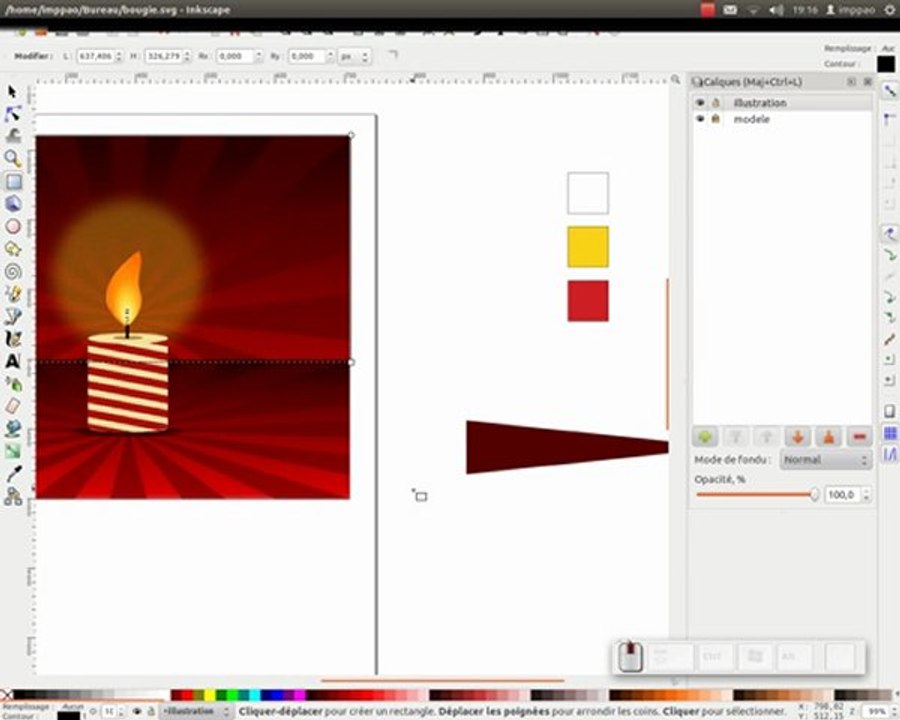This screenshot has height=720, width=900.
Task: Iconify the Calques panel
Action: pyautogui.click(x=851, y=82)
